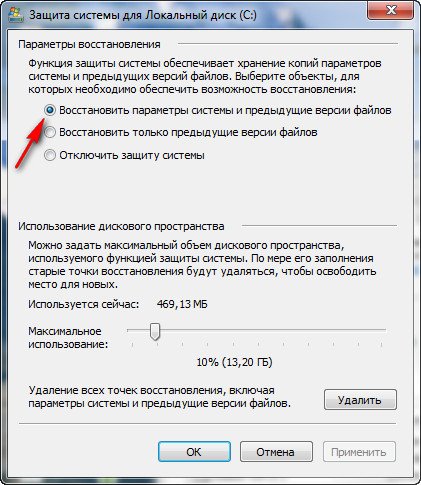Click 'Удалить' to delete all restore points

[x=360, y=399]
